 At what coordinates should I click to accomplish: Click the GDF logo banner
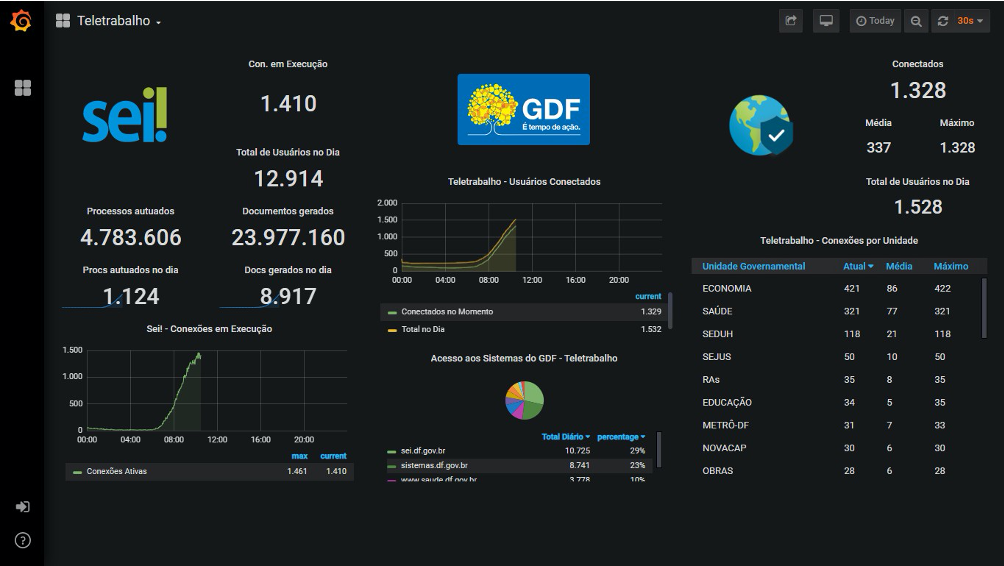524,109
